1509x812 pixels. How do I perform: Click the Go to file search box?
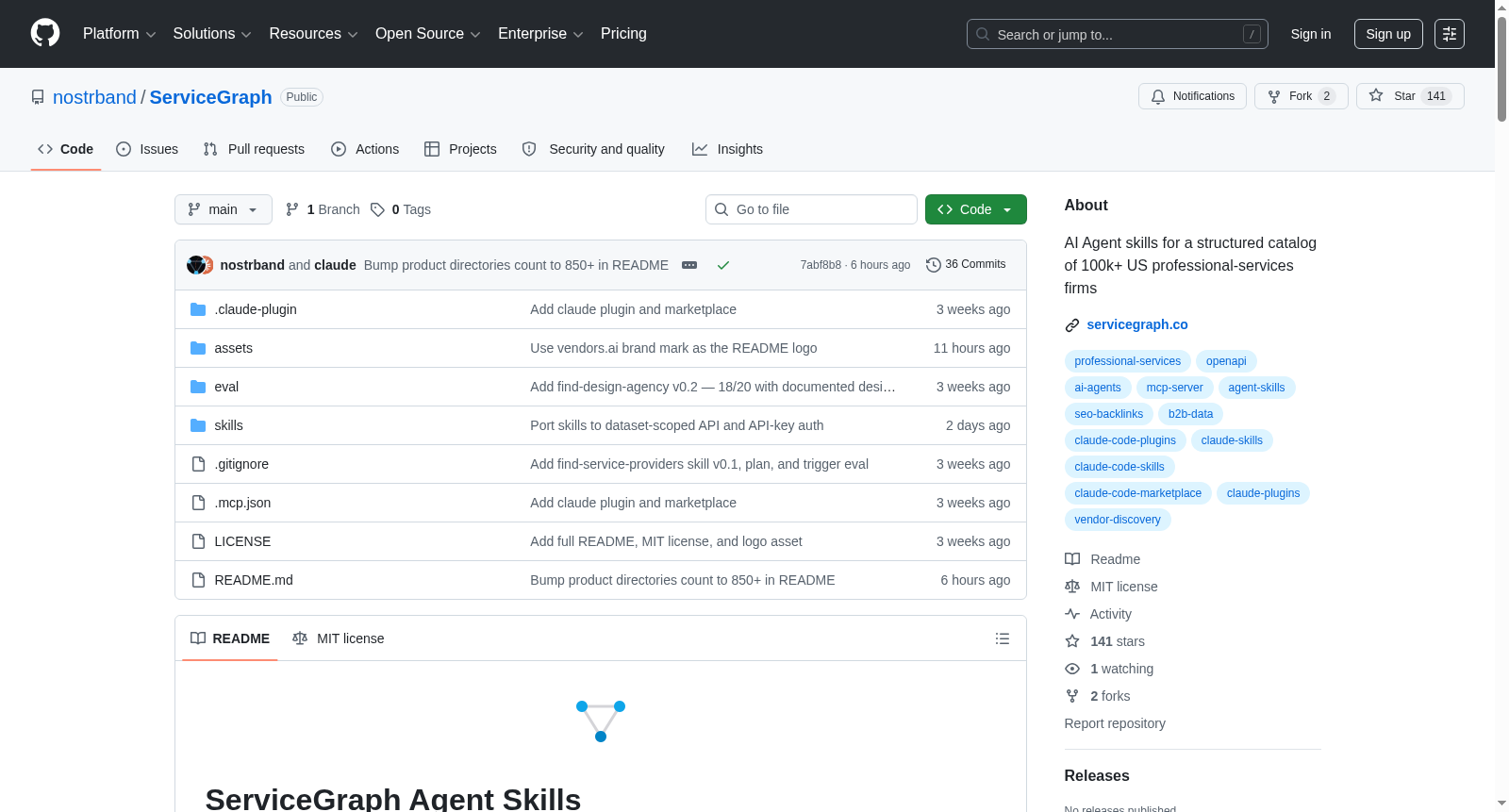(811, 209)
